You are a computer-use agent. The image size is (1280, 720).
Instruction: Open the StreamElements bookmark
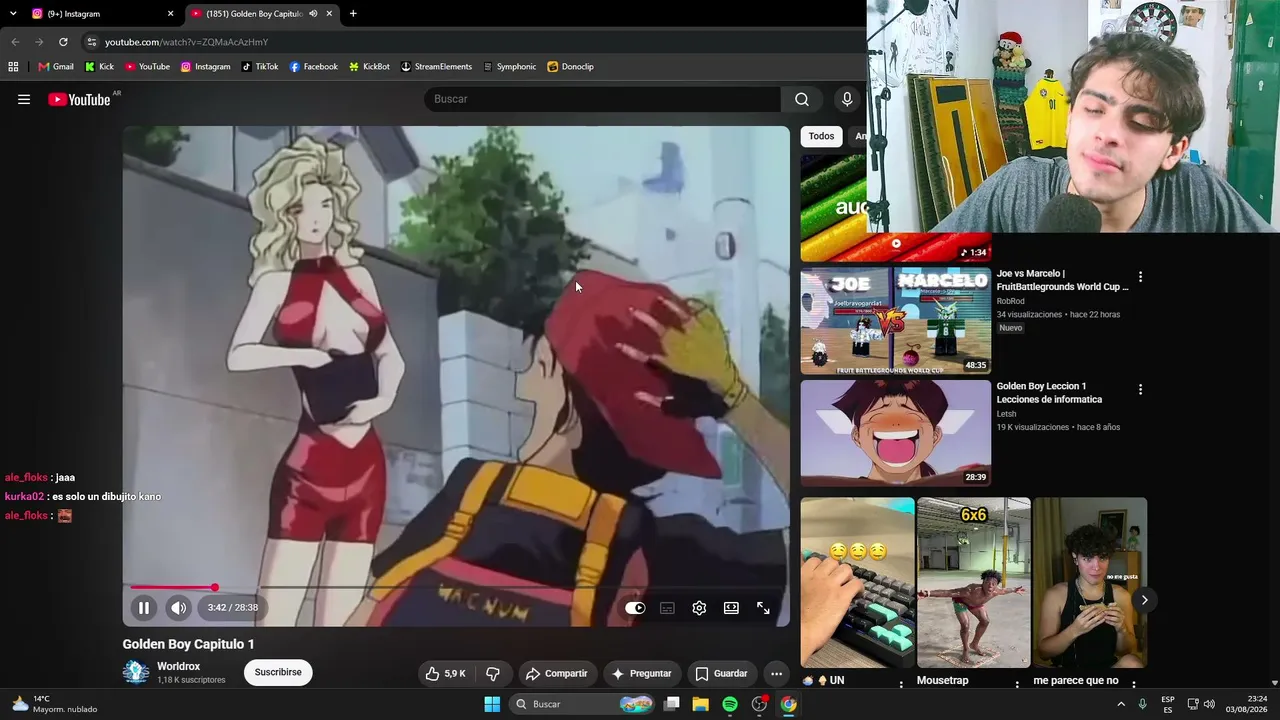tap(436, 67)
